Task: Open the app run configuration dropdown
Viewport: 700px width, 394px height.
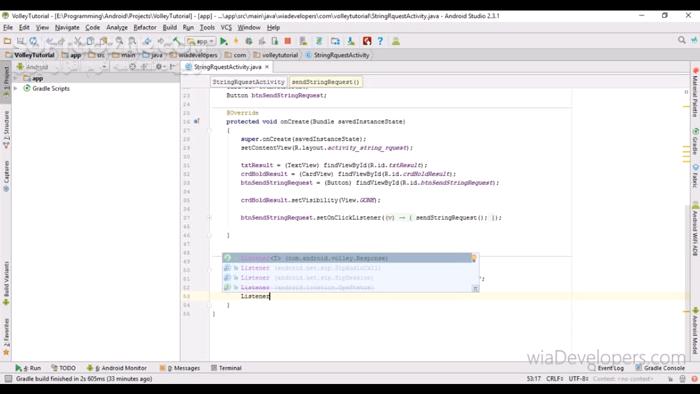Action: click(201, 41)
